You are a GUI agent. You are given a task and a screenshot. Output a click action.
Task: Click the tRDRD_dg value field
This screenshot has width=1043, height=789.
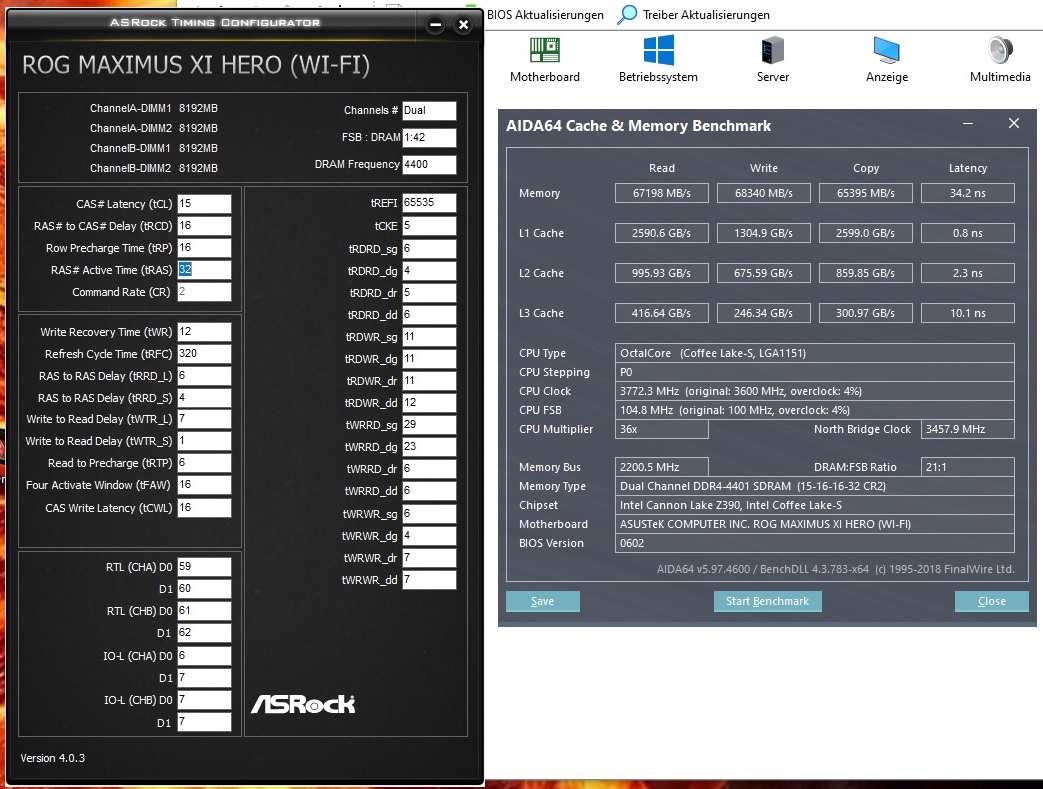429,271
